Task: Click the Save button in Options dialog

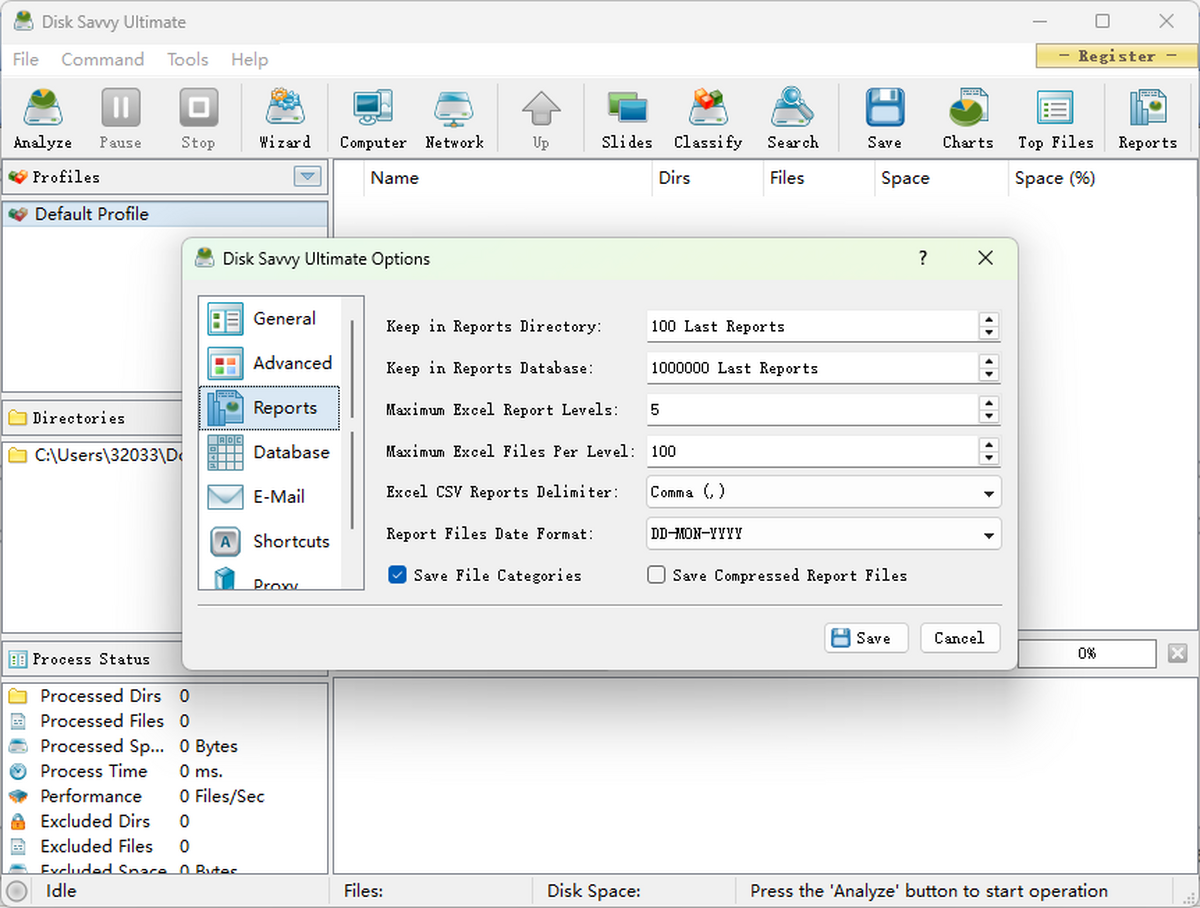Action: [x=866, y=638]
